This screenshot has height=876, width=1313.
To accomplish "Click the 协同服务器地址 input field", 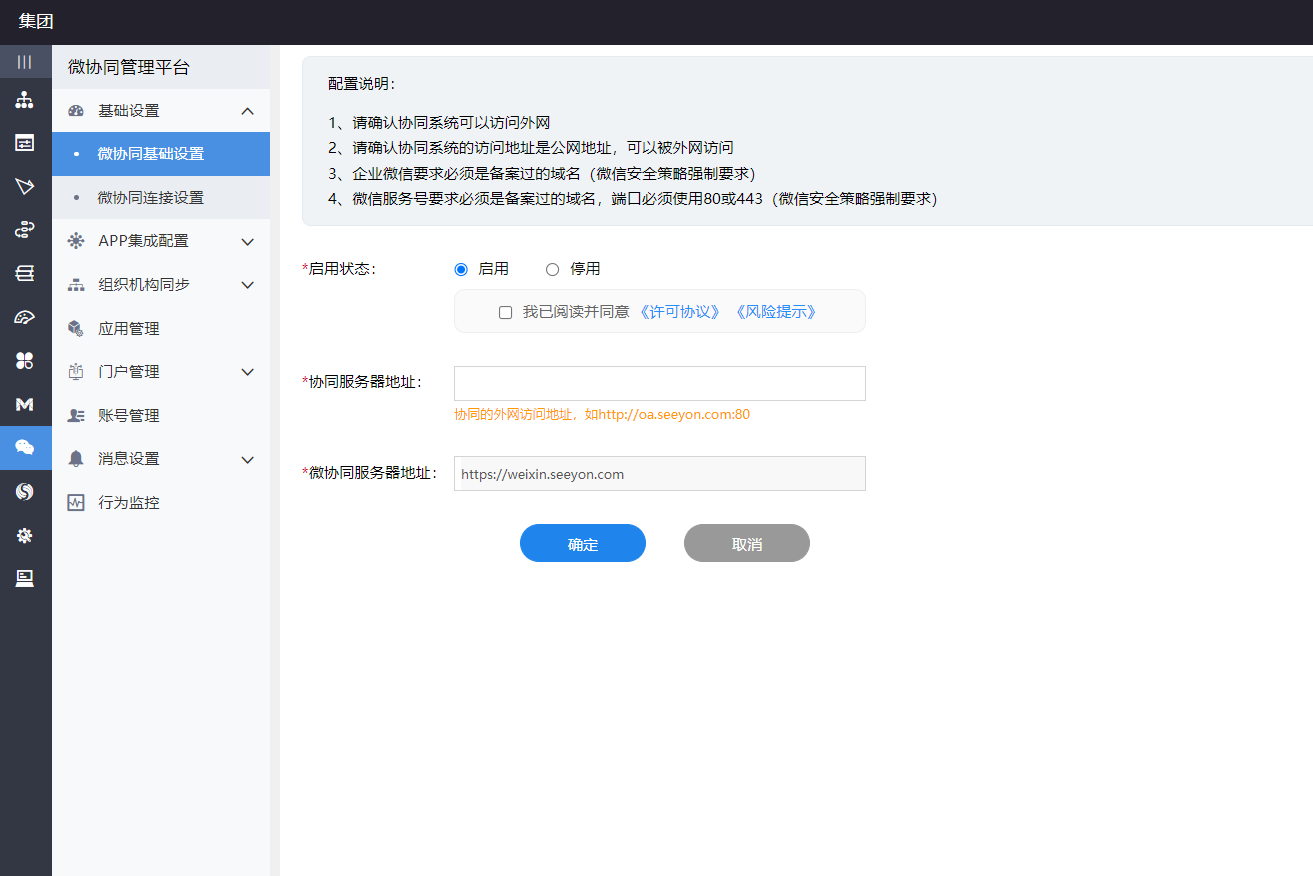I will pos(659,384).
